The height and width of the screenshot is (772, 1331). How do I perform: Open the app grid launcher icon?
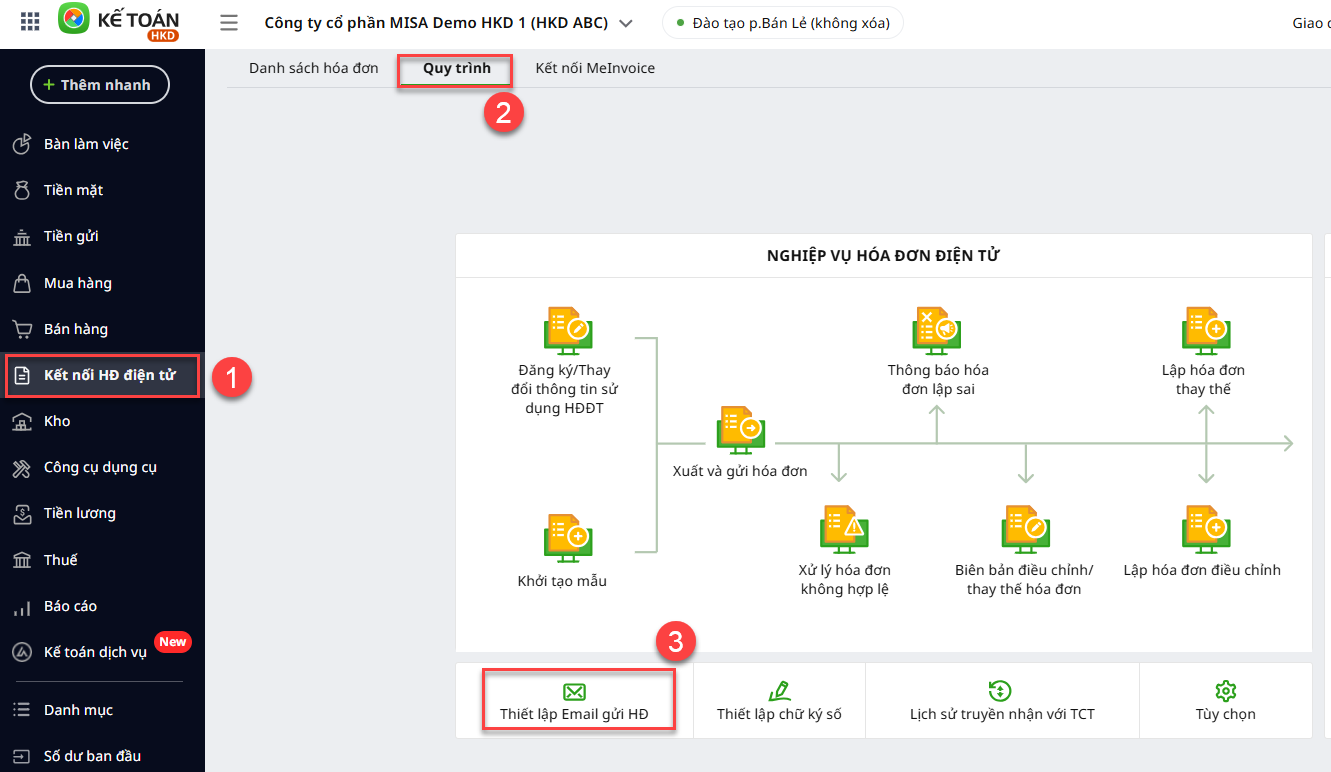[30, 22]
